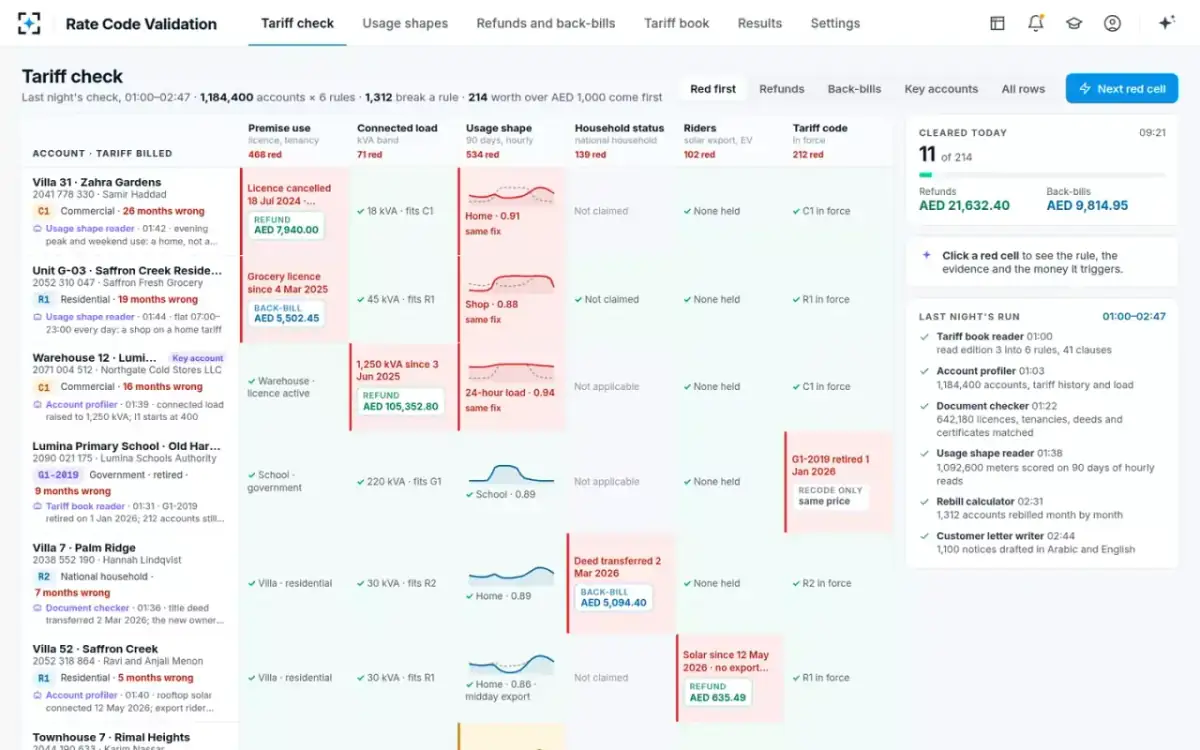The image size is (1200, 750).
Task: Click the sparkle icon in the red cell hint card
Action: tap(926, 256)
